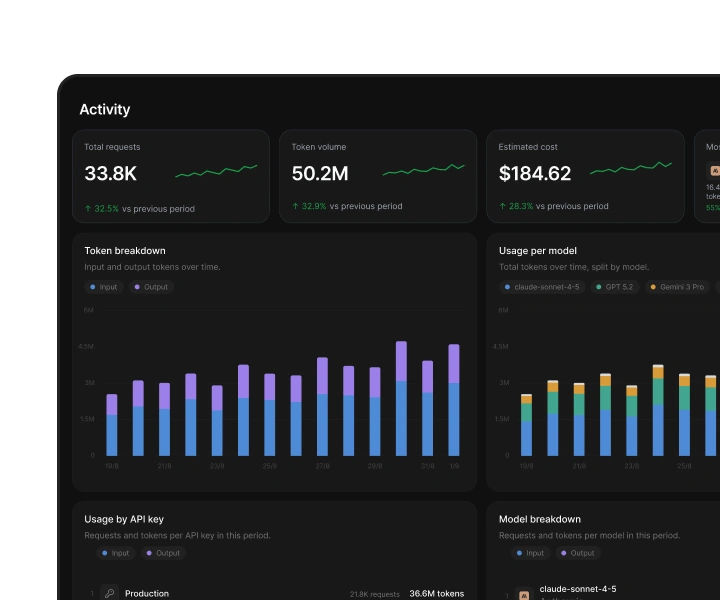Click the 28.3% vs previous period text
This screenshot has height=600, width=720.
(558, 206)
